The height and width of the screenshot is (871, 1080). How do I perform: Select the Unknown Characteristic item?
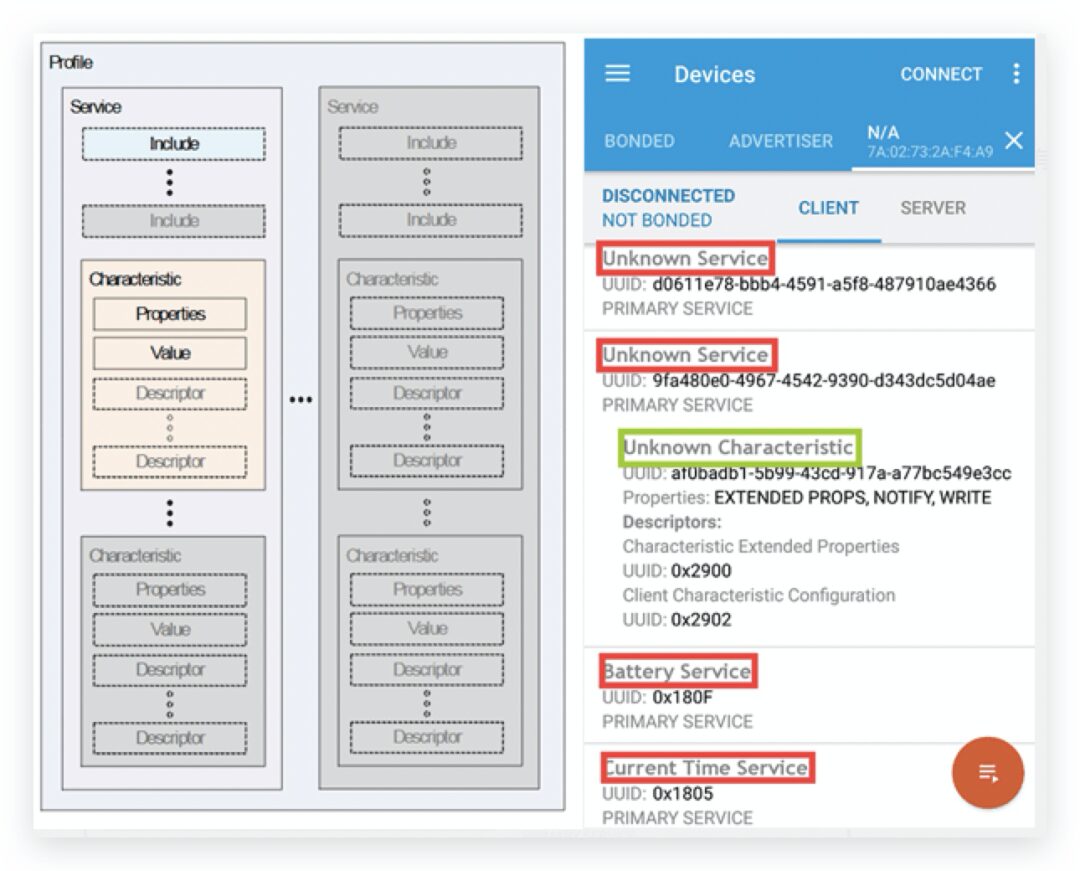738,447
